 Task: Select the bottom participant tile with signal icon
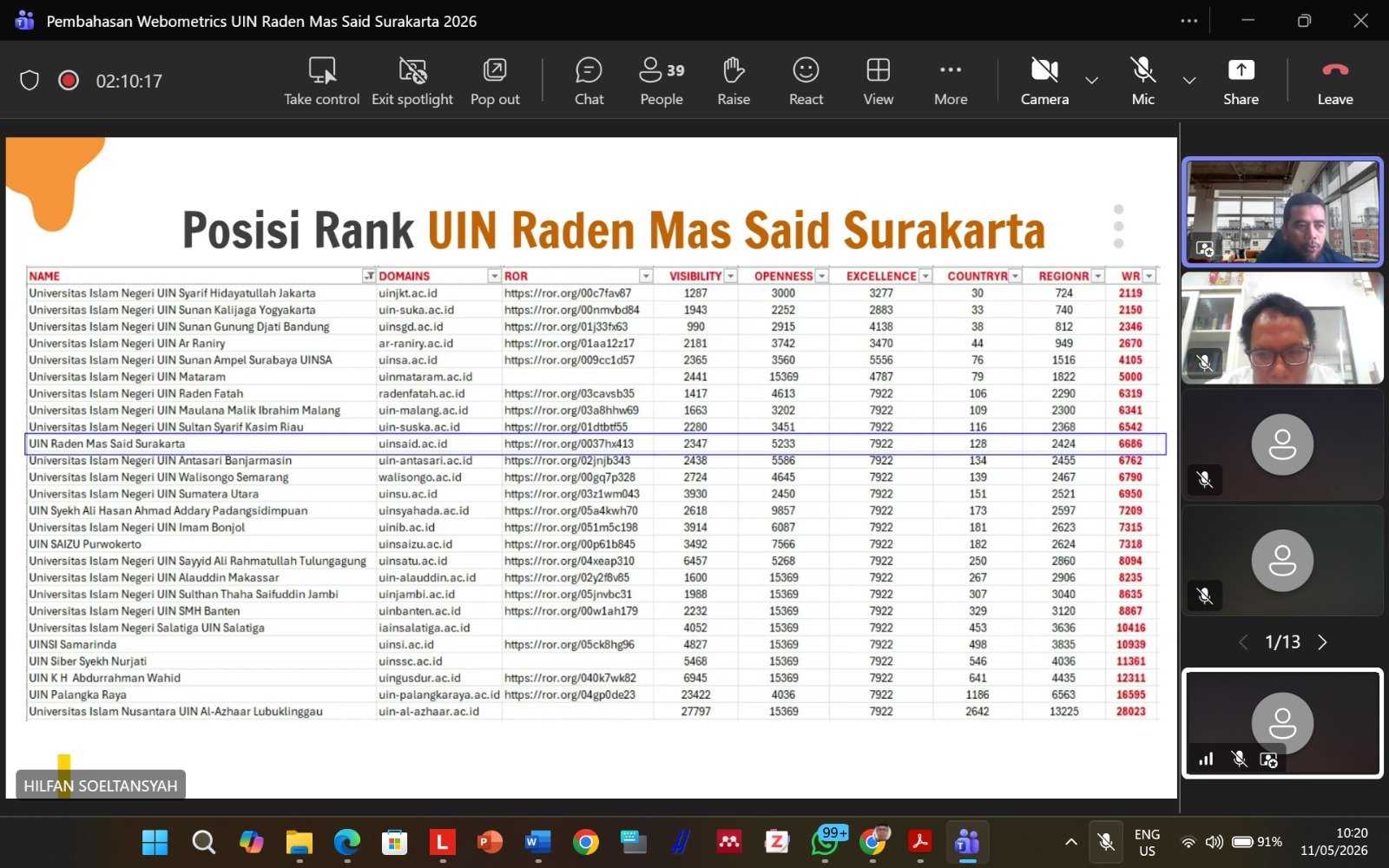coord(1282,723)
